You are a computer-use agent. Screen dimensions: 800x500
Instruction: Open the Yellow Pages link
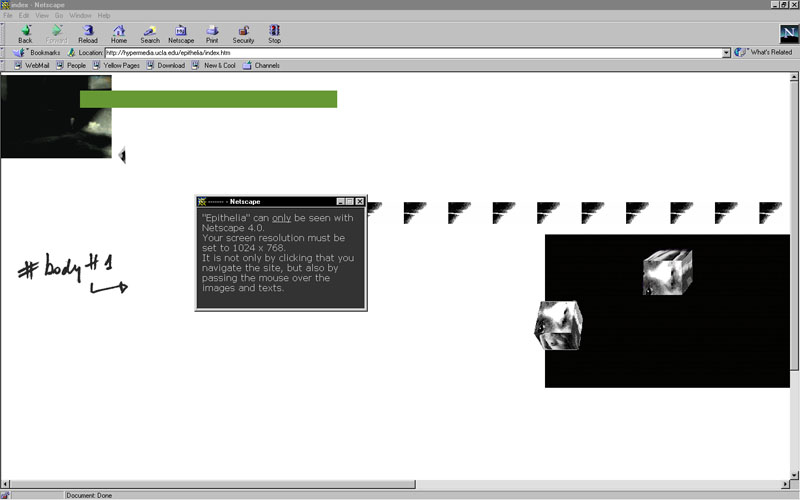pyautogui.click(x=116, y=66)
